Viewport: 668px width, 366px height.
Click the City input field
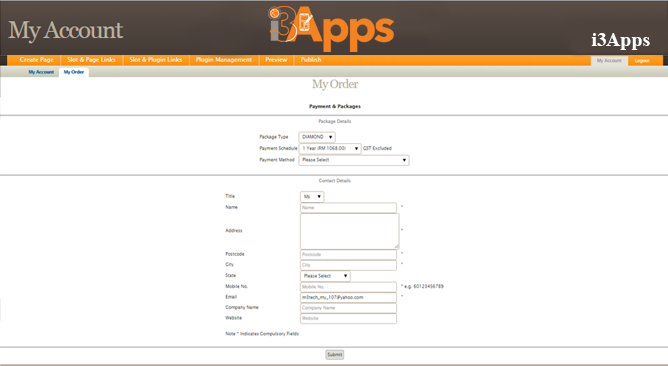click(348, 265)
